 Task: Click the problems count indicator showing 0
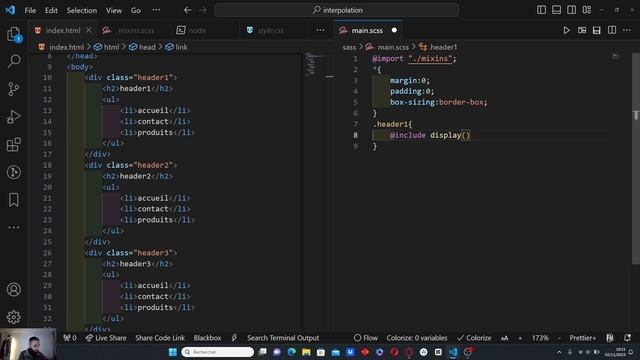click(x=70, y=338)
